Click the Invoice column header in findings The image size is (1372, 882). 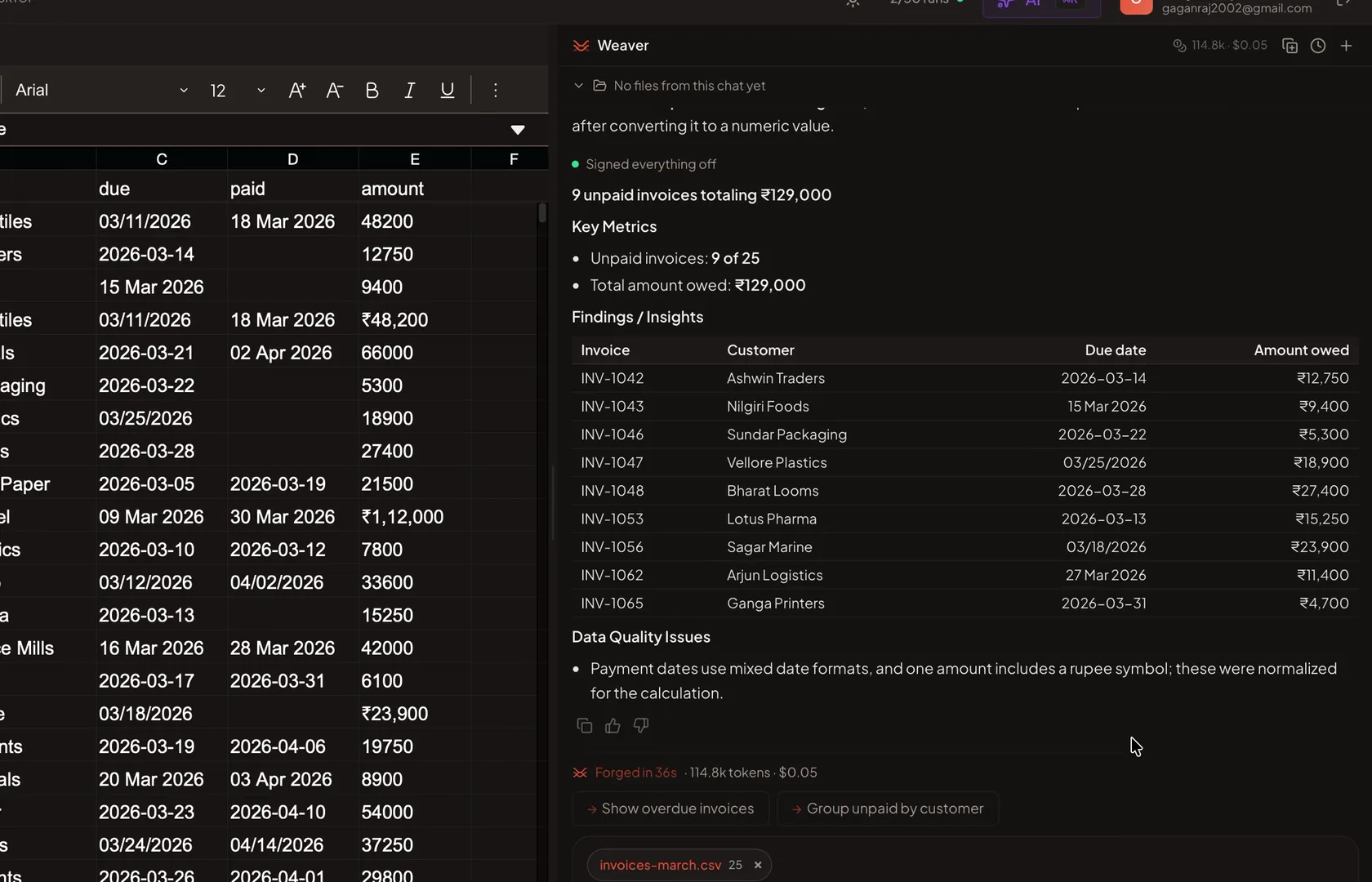(605, 350)
